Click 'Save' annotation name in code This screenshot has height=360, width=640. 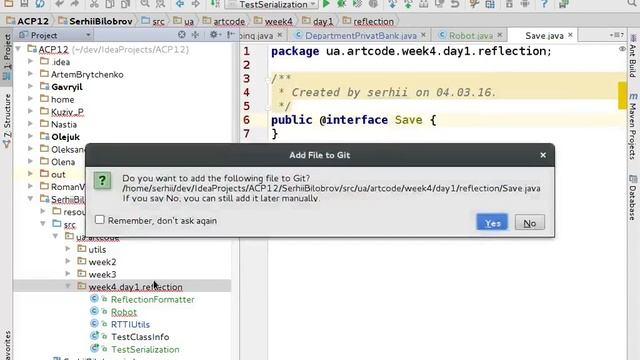[x=408, y=120]
